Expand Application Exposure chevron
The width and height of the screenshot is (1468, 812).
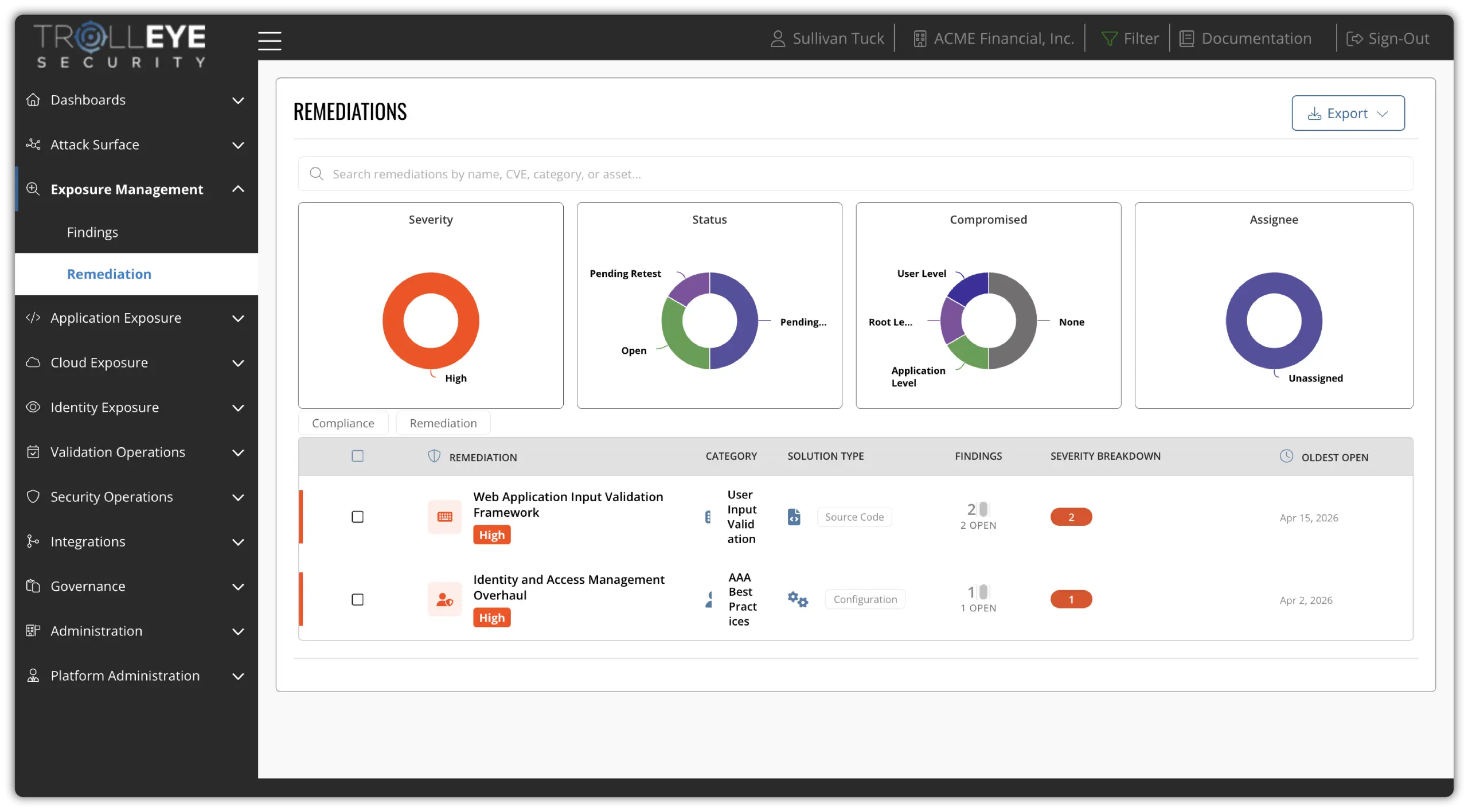[238, 318]
